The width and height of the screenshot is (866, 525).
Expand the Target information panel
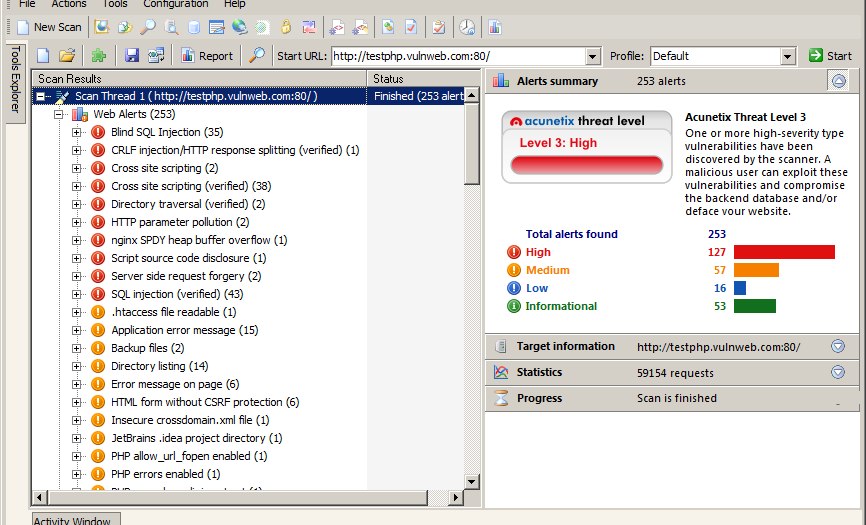pos(838,346)
